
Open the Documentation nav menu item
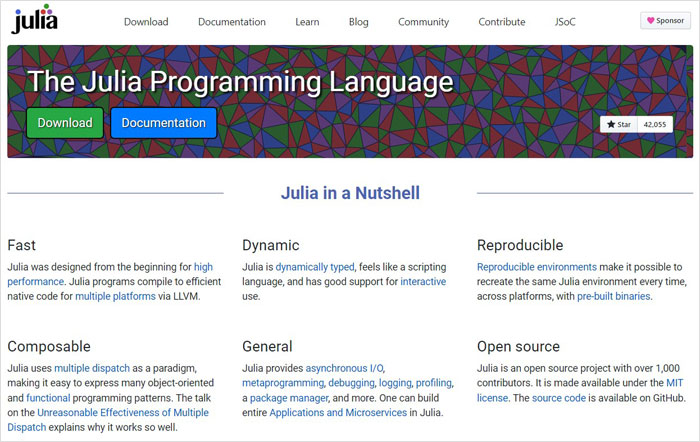(232, 22)
